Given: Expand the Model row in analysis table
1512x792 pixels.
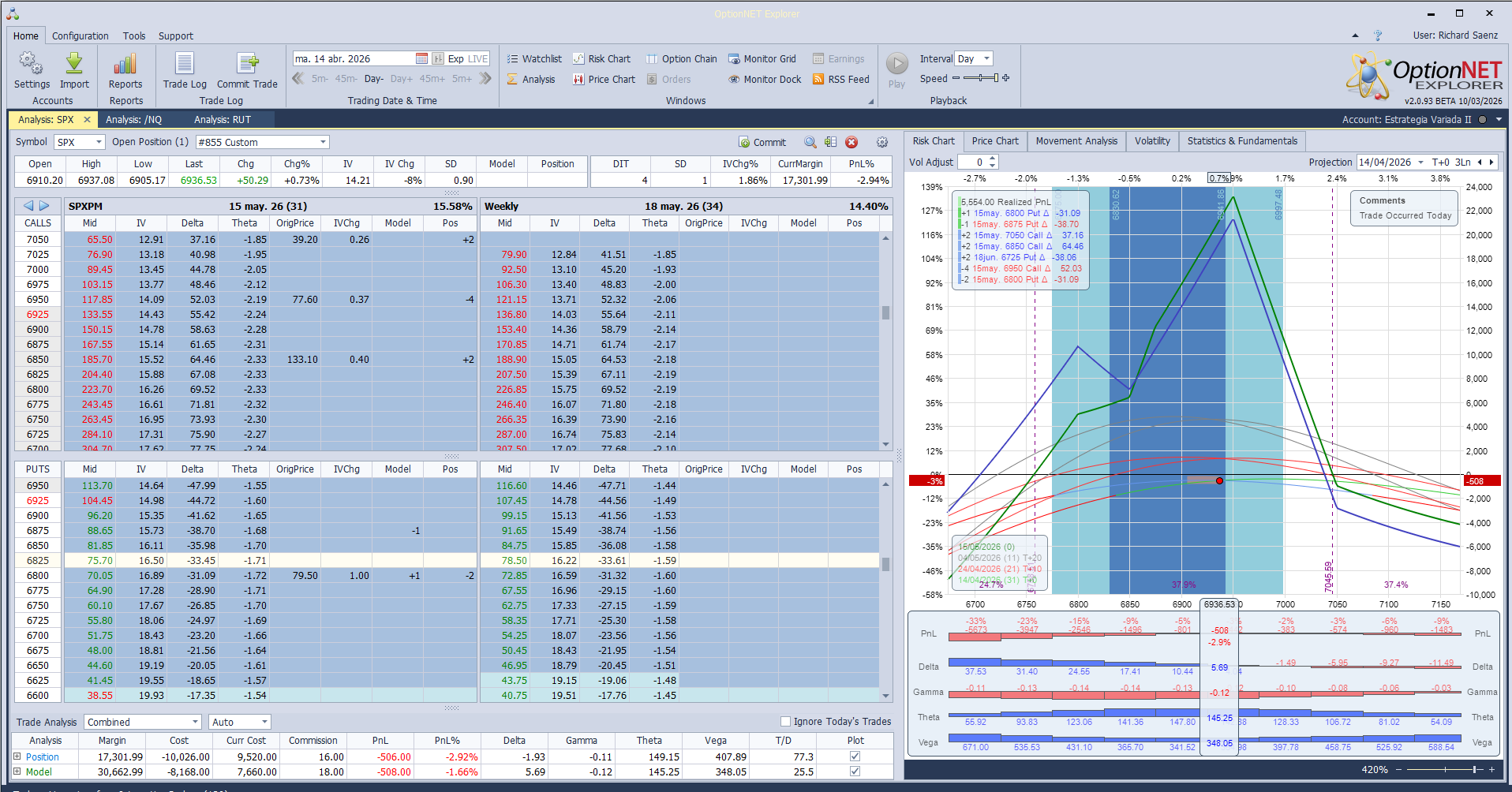Looking at the screenshot, I should click(17, 771).
